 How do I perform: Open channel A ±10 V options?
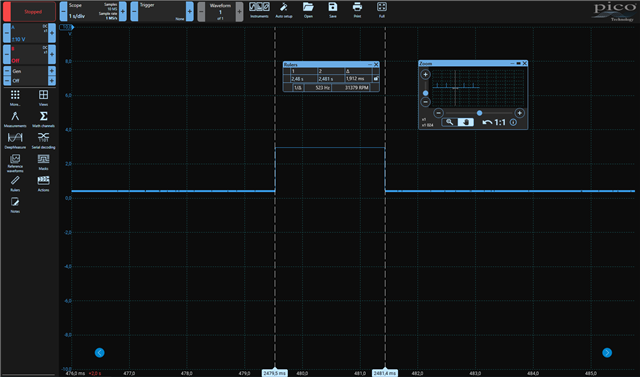click(29, 33)
